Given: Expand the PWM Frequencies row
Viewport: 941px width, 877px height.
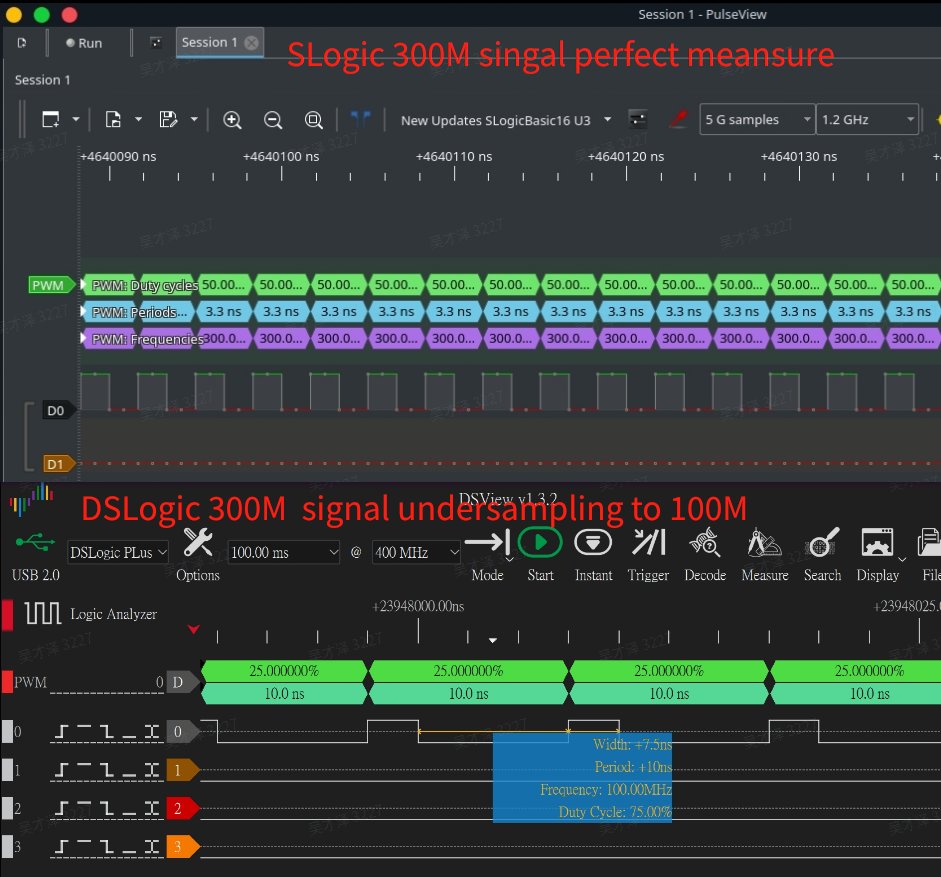Looking at the screenshot, I should coord(83,339).
